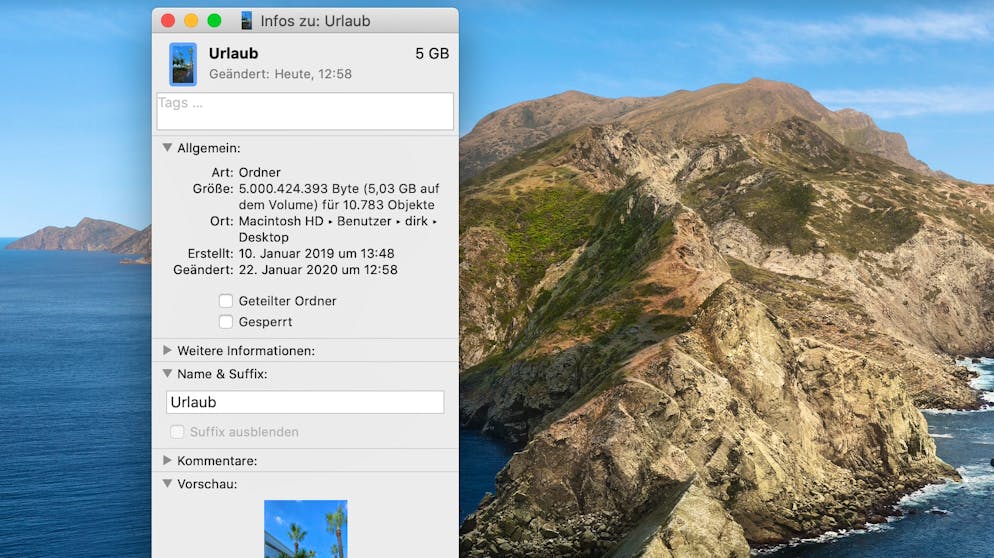Screen dimensions: 994x558
Task: Click 'Desktop' in the Ort path
Action: tap(263, 238)
